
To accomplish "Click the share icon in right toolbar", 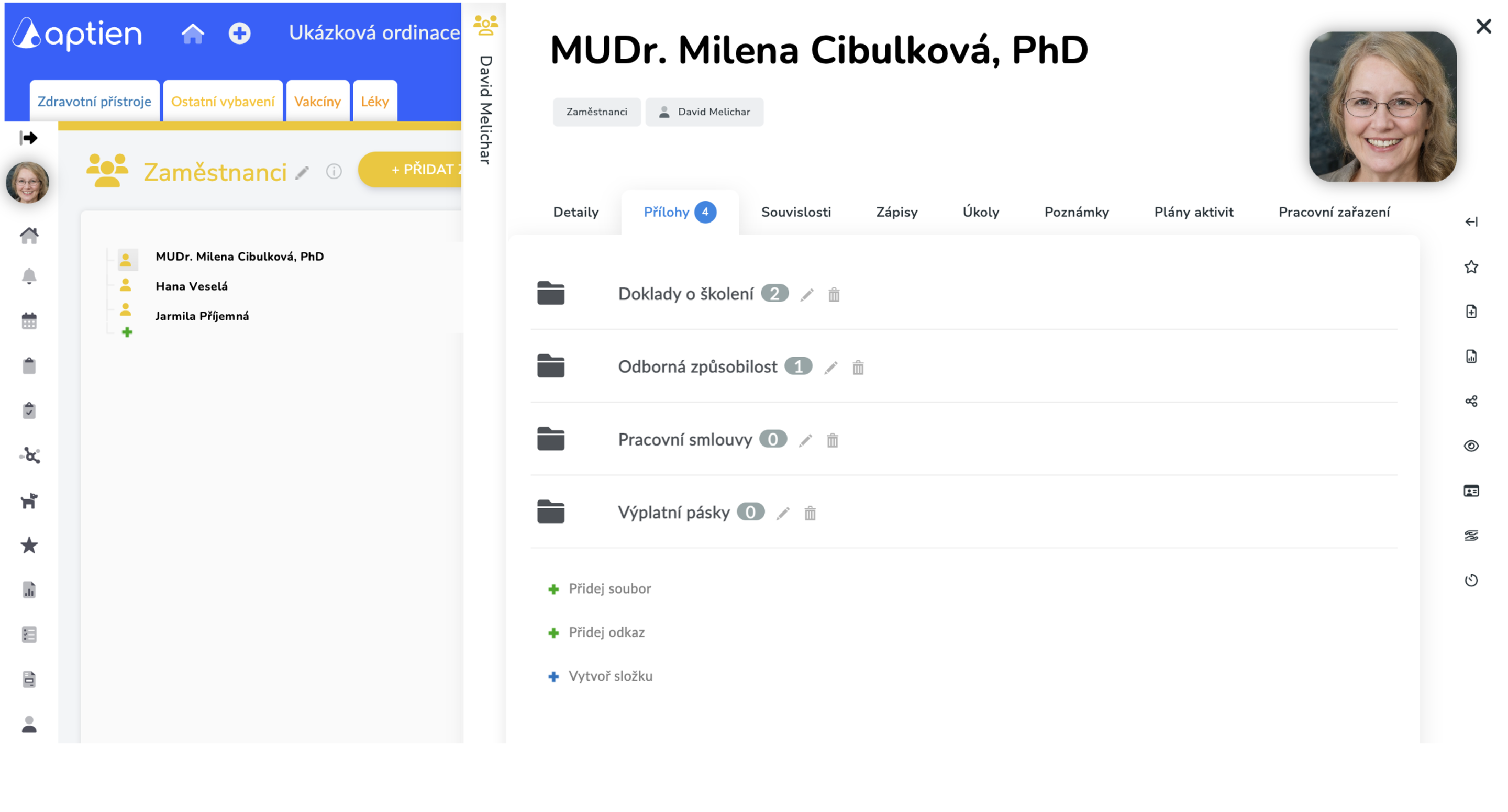I will point(1470,401).
